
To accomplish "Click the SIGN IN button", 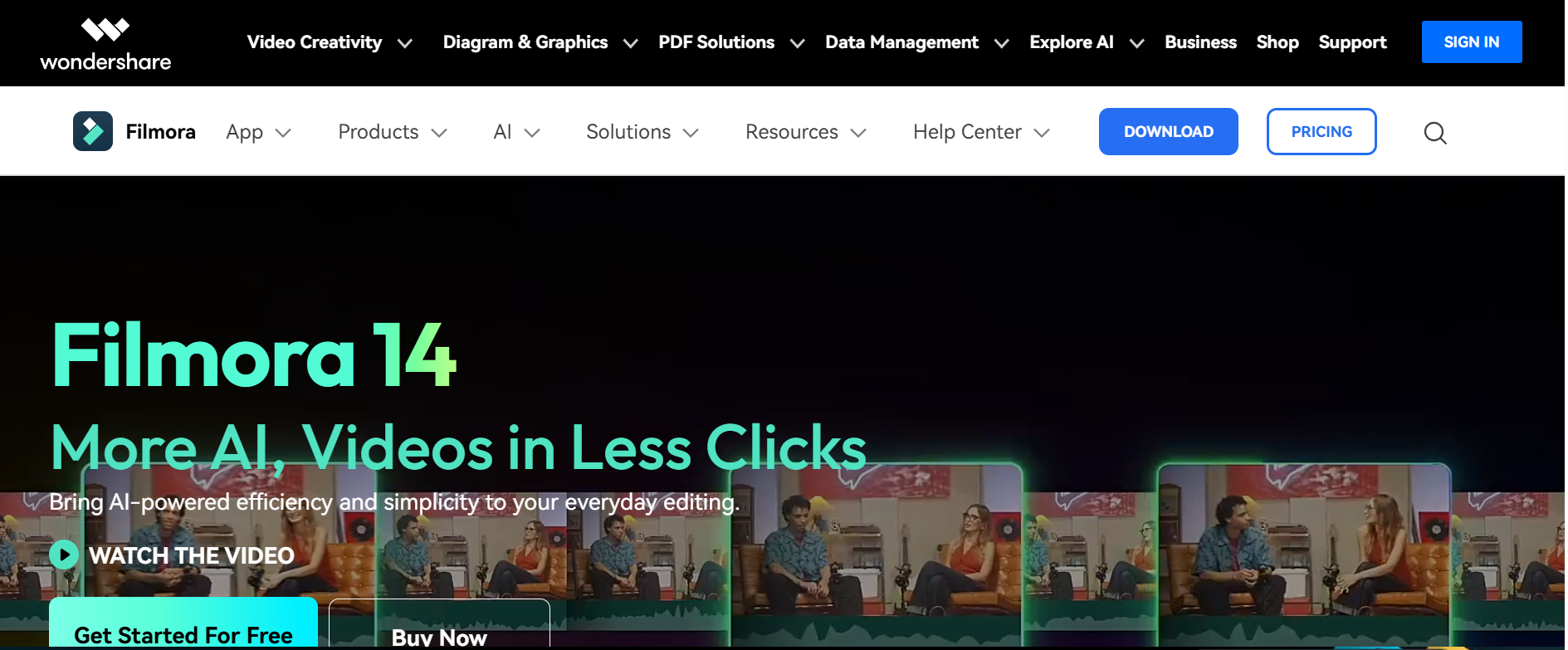I will 1472,42.
